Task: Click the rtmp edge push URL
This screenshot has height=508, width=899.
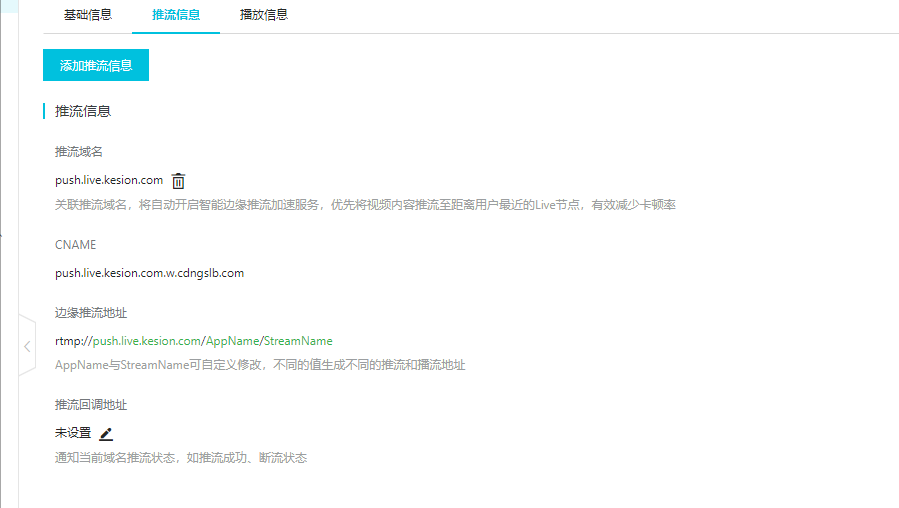Action: [194, 341]
